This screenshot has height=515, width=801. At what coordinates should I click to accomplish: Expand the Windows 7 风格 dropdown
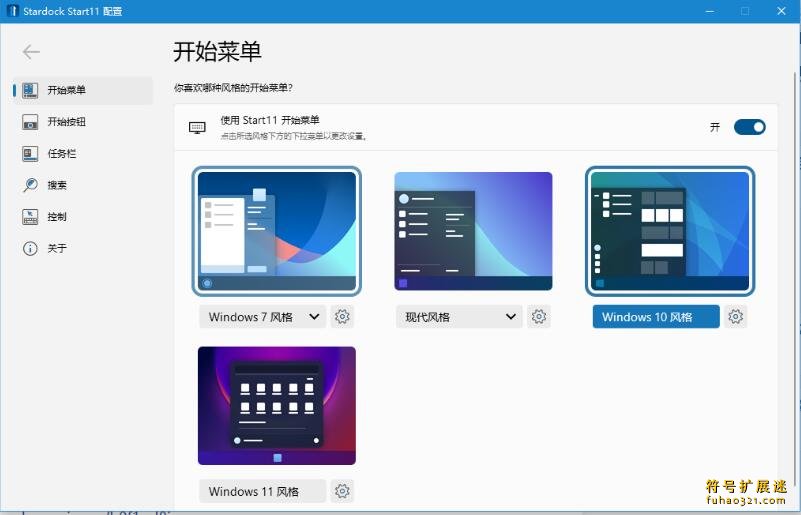tap(263, 317)
